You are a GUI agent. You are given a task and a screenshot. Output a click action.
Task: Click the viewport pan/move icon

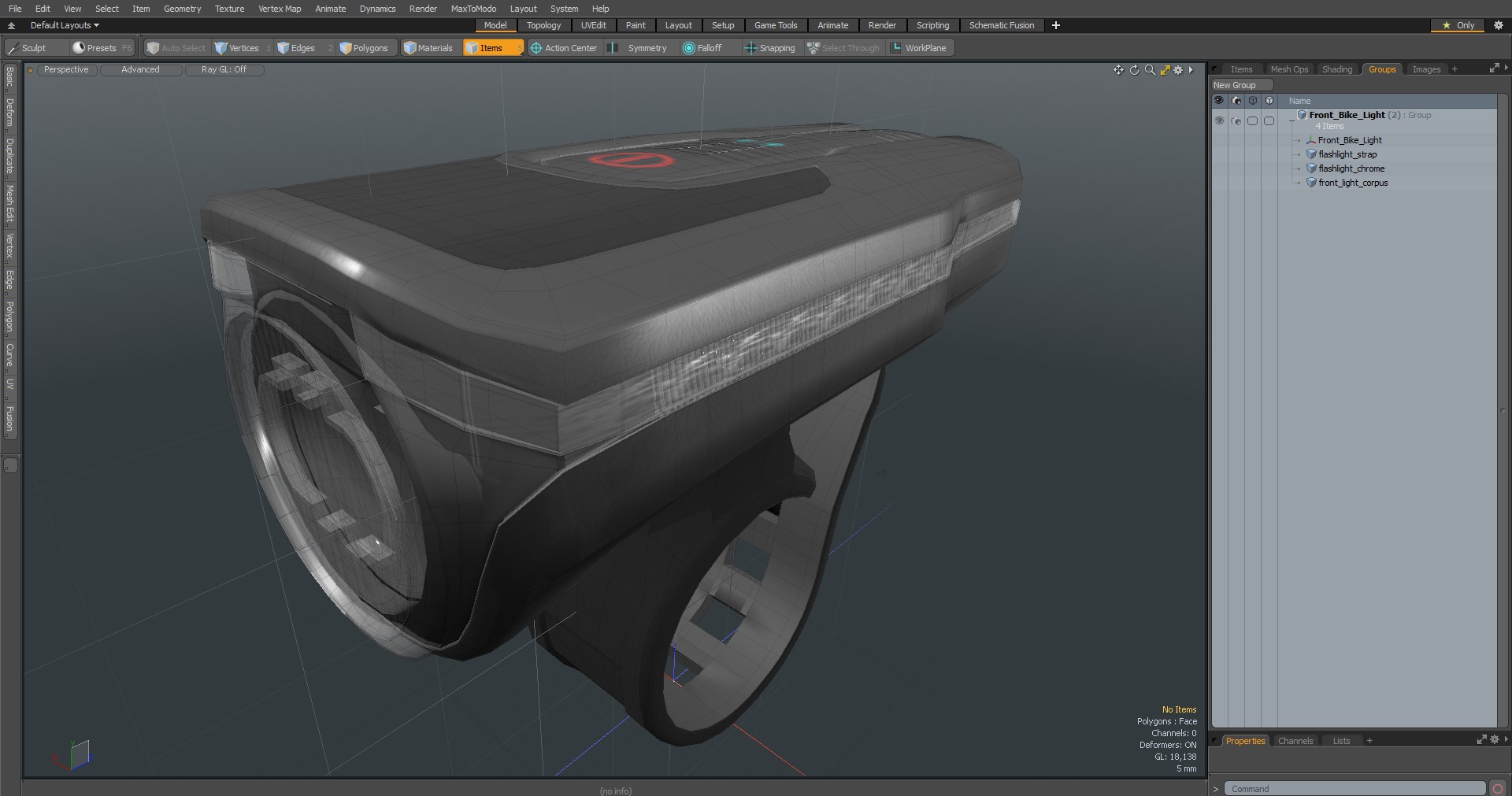pyautogui.click(x=1118, y=70)
